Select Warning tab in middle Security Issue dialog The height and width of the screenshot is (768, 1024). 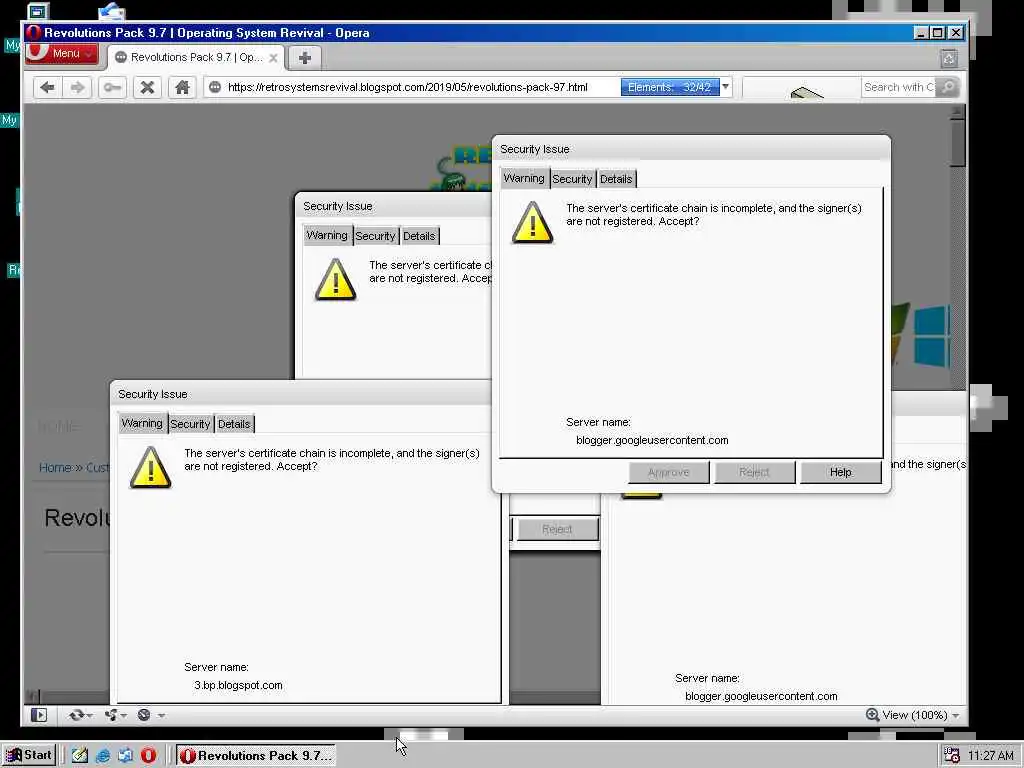(x=327, y=235)
